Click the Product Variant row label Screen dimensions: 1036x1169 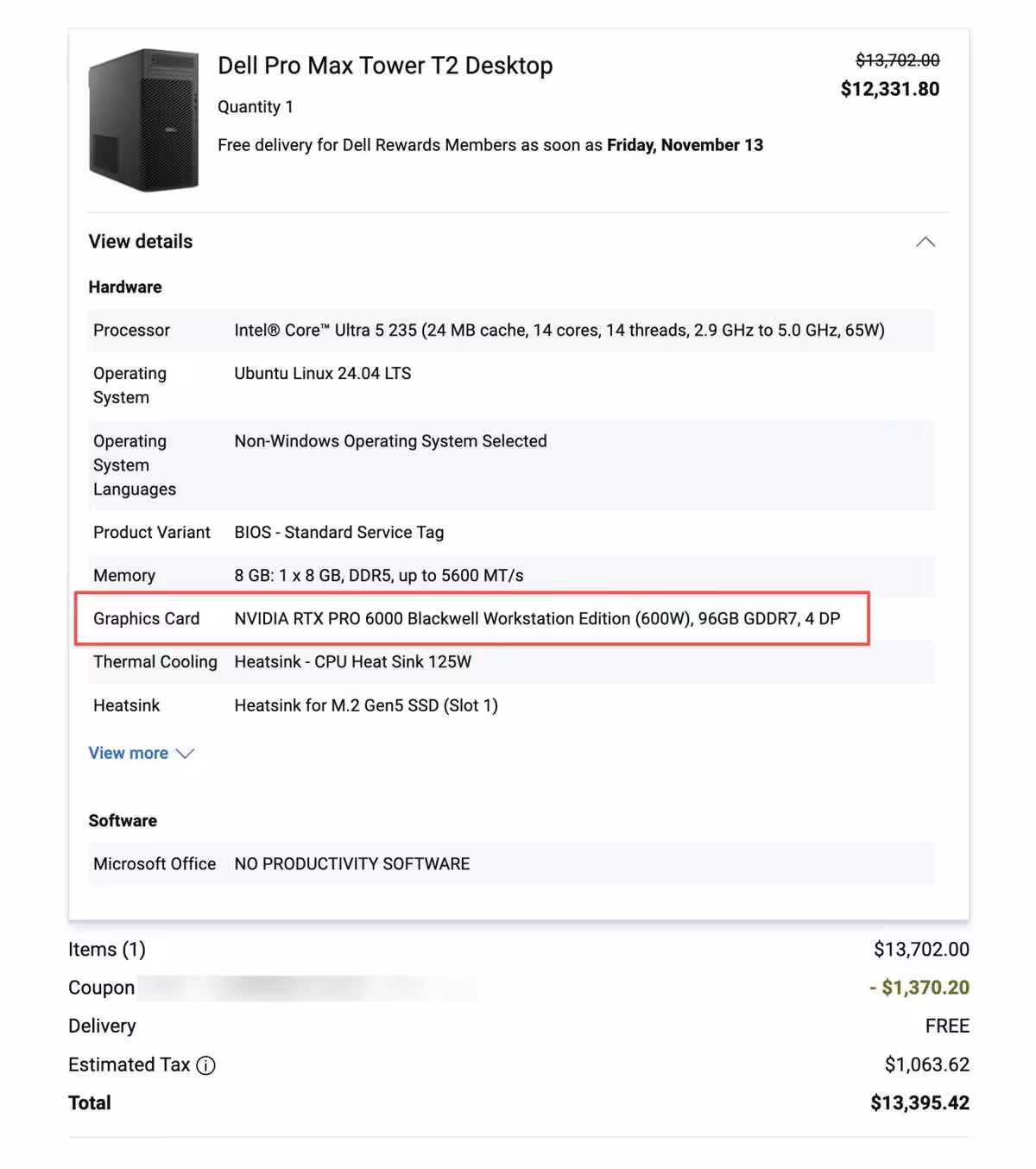pyautogui.click(x=152, y=532)
